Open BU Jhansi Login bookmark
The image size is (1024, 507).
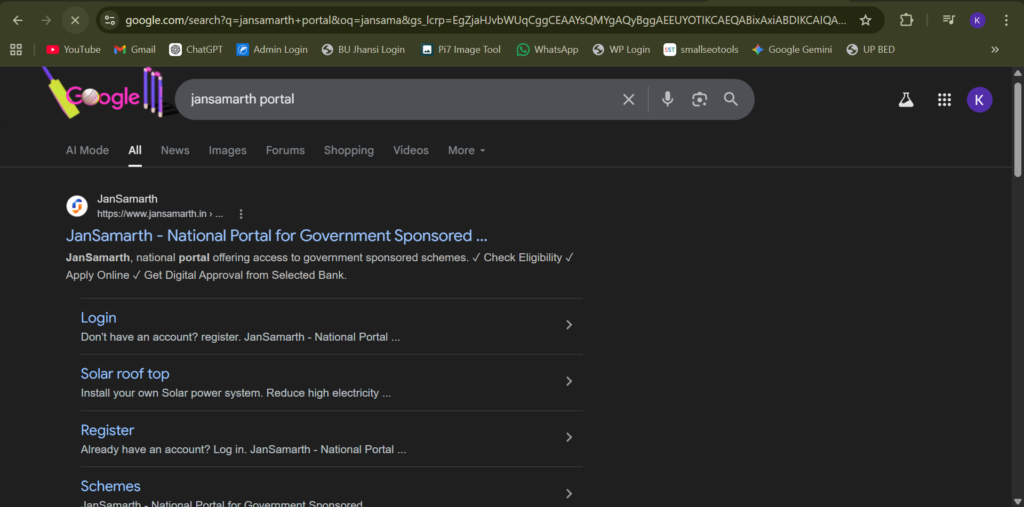click(363, 50)
